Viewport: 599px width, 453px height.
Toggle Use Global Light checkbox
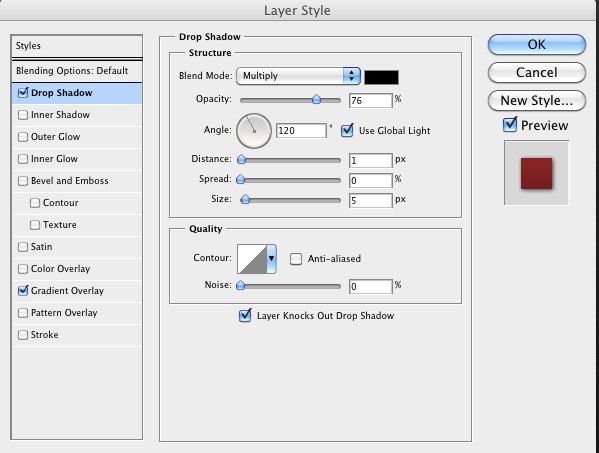[x=347, y=130]
